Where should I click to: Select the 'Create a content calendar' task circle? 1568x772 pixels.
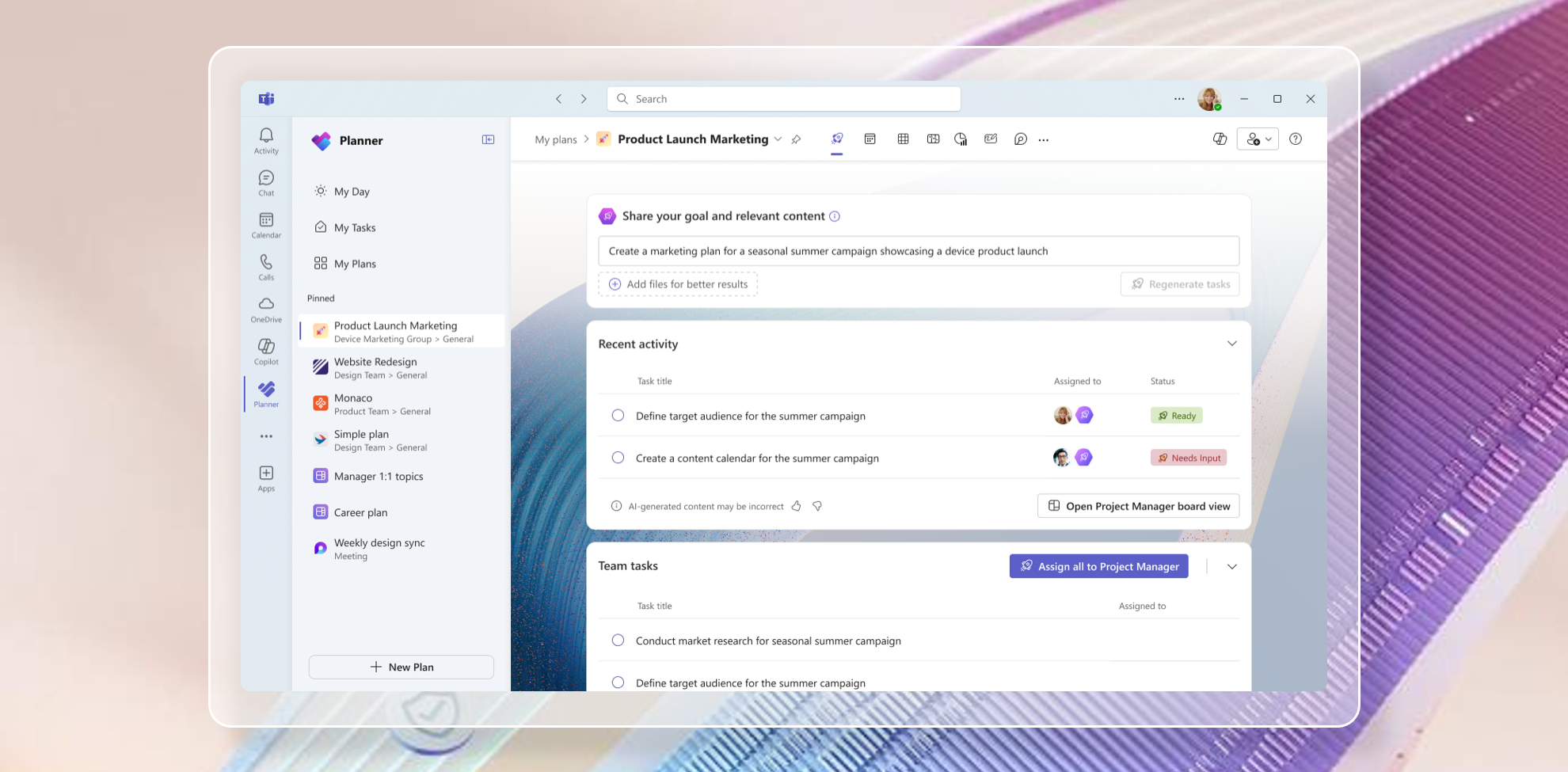pyautogui.click(x=618, y=458)
